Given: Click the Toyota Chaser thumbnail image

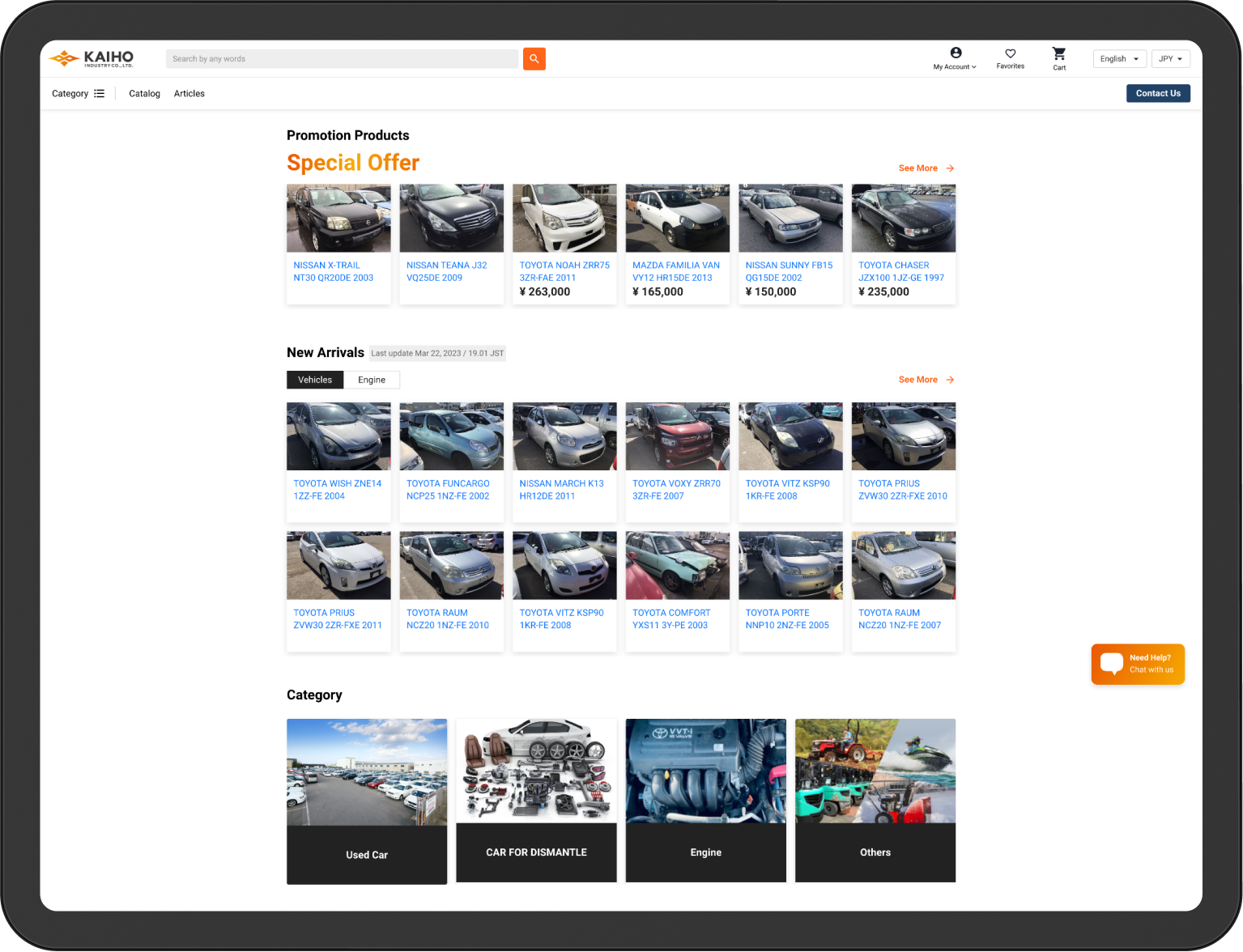Looking at the screenshot, I should coord(904,218).
